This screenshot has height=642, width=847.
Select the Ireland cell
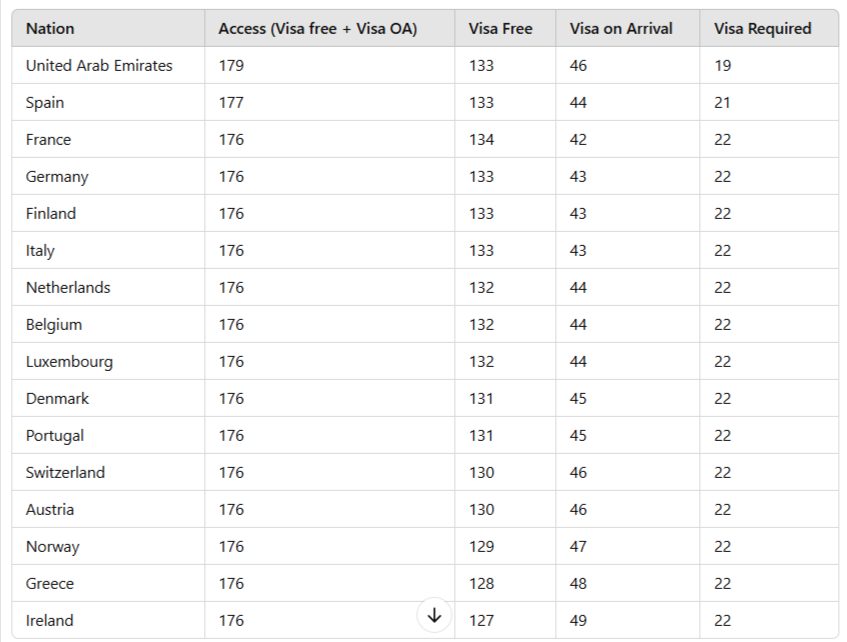[x=50, y=621]
